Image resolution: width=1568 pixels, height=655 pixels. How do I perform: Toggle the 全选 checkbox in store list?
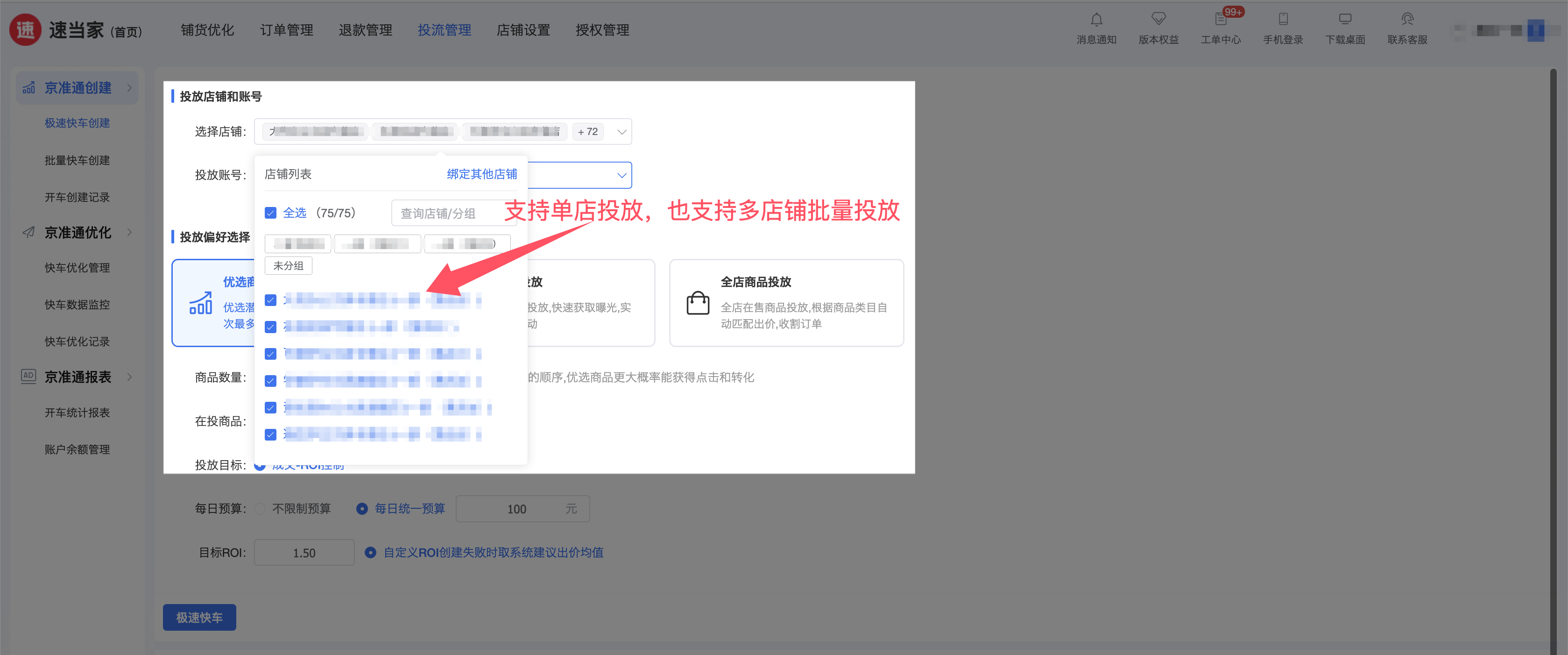[271, 213]
